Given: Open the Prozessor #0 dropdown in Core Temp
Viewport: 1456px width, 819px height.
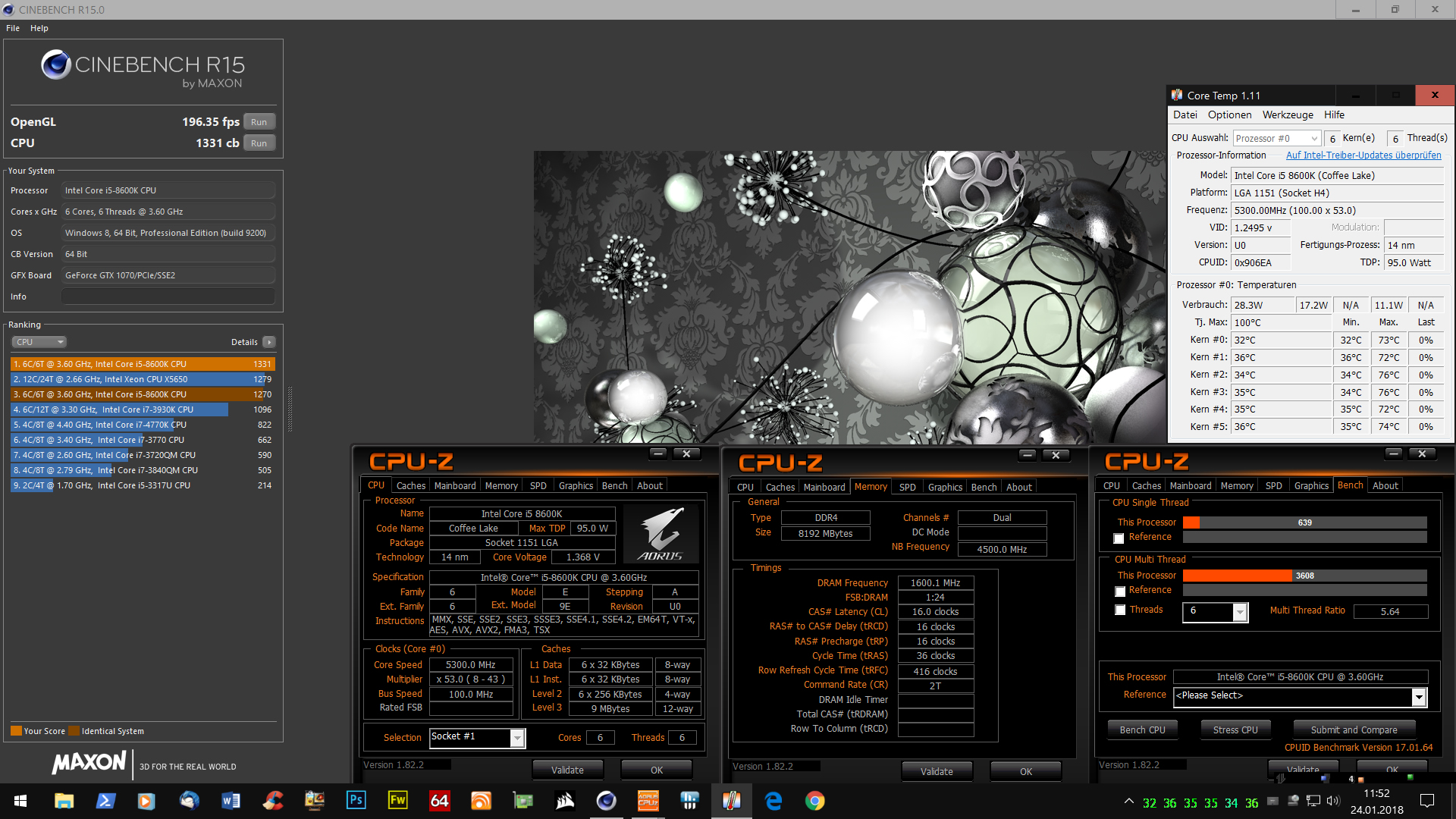Looking at the screenshot, I should [x=1277, y=138].
